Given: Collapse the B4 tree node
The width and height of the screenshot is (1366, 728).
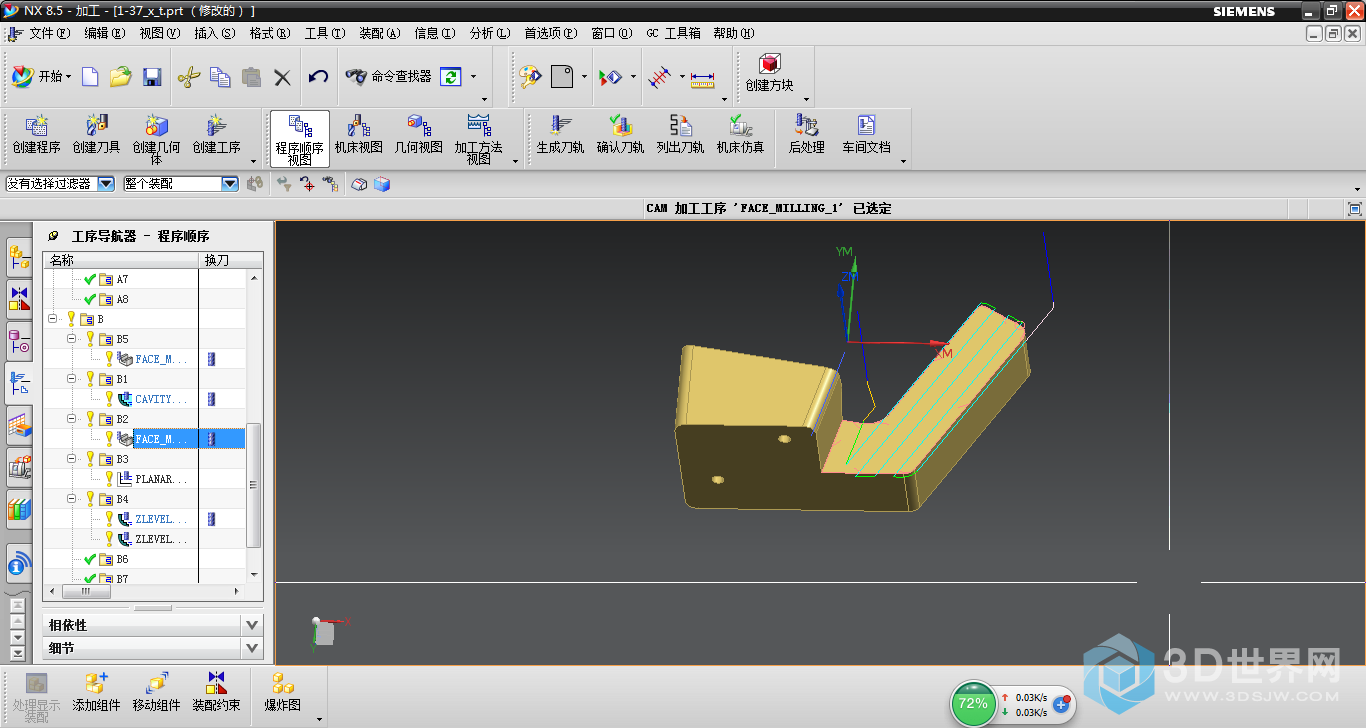Looking at the screenshot, I should [72, 499].
